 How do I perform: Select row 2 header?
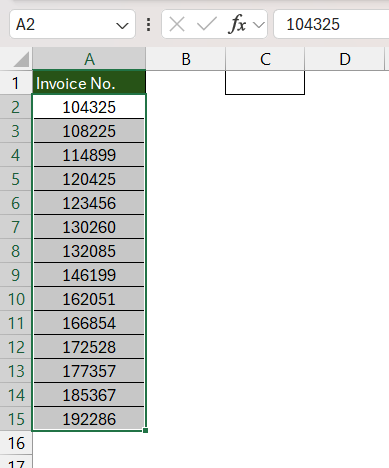[x=16, y=107]
